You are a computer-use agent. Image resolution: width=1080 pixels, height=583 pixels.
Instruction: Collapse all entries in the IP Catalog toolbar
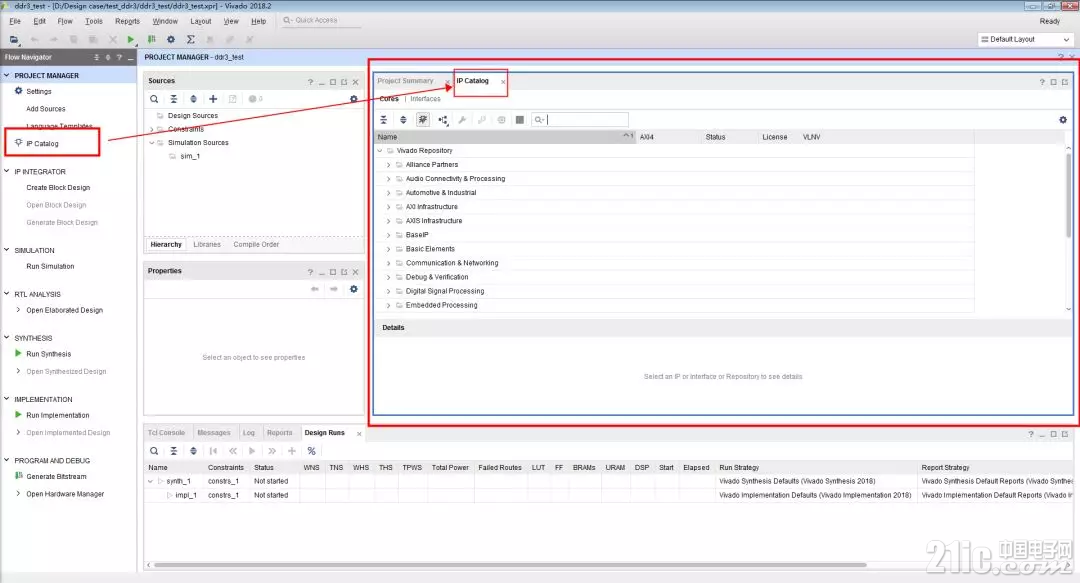pyautogui.click(x=384, y=120)
